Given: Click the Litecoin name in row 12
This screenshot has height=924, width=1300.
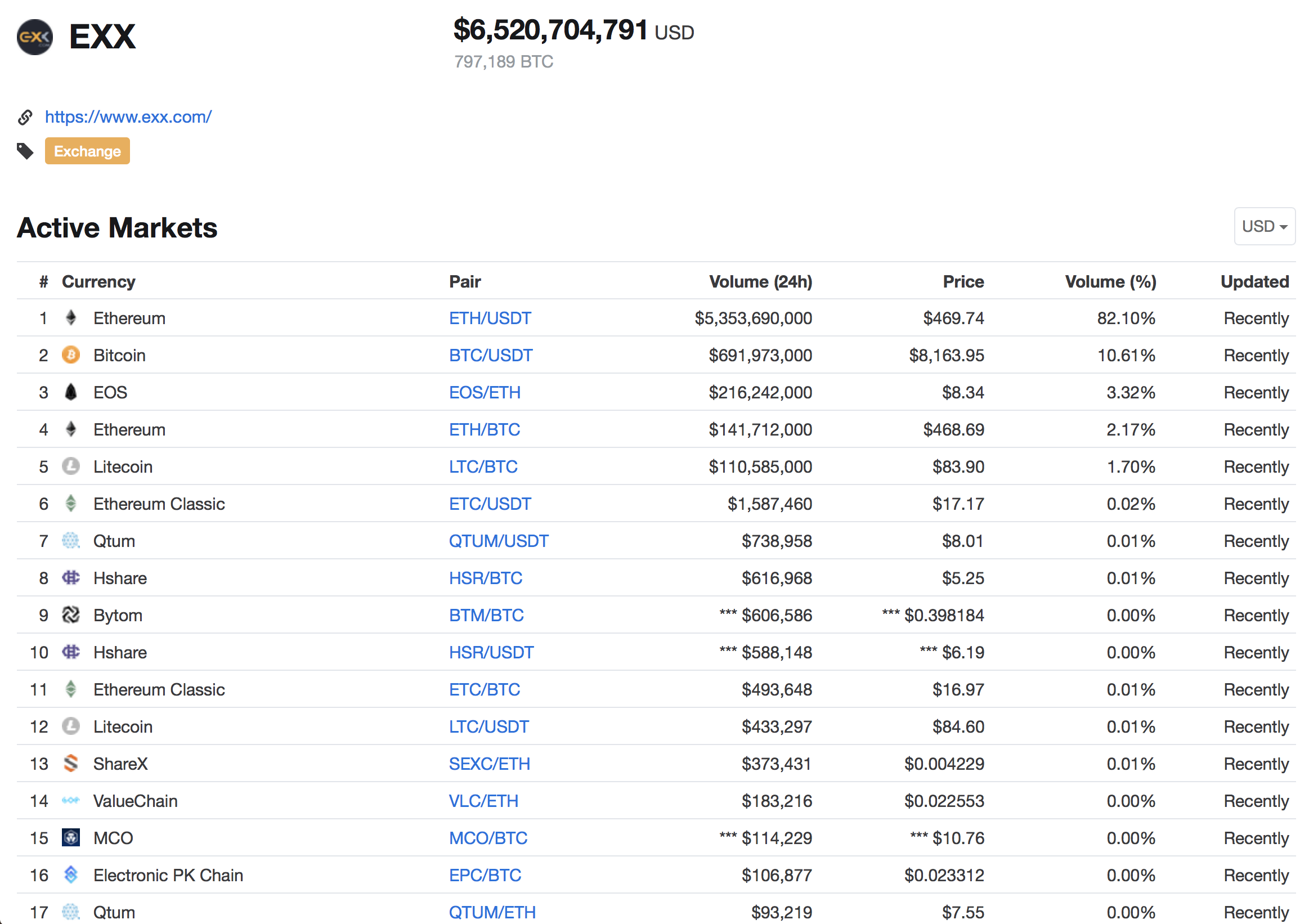Looking at the screenshot, I should [x=123, y=727].
